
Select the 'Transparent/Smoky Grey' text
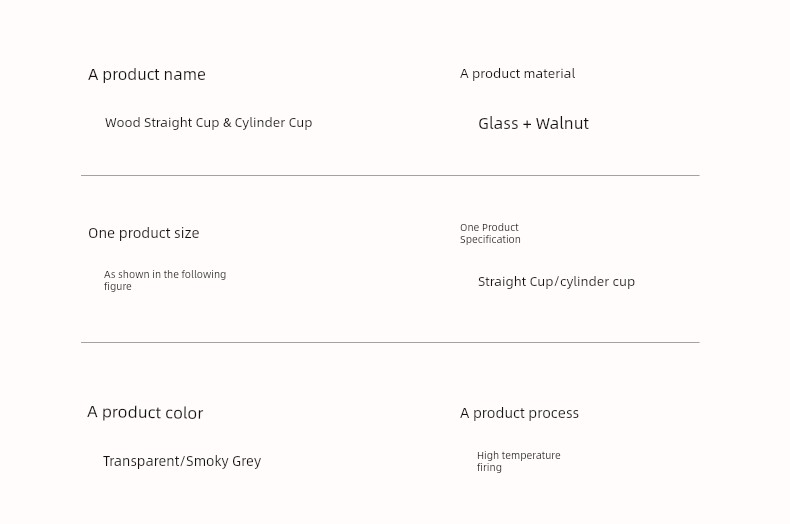point(182,461)
